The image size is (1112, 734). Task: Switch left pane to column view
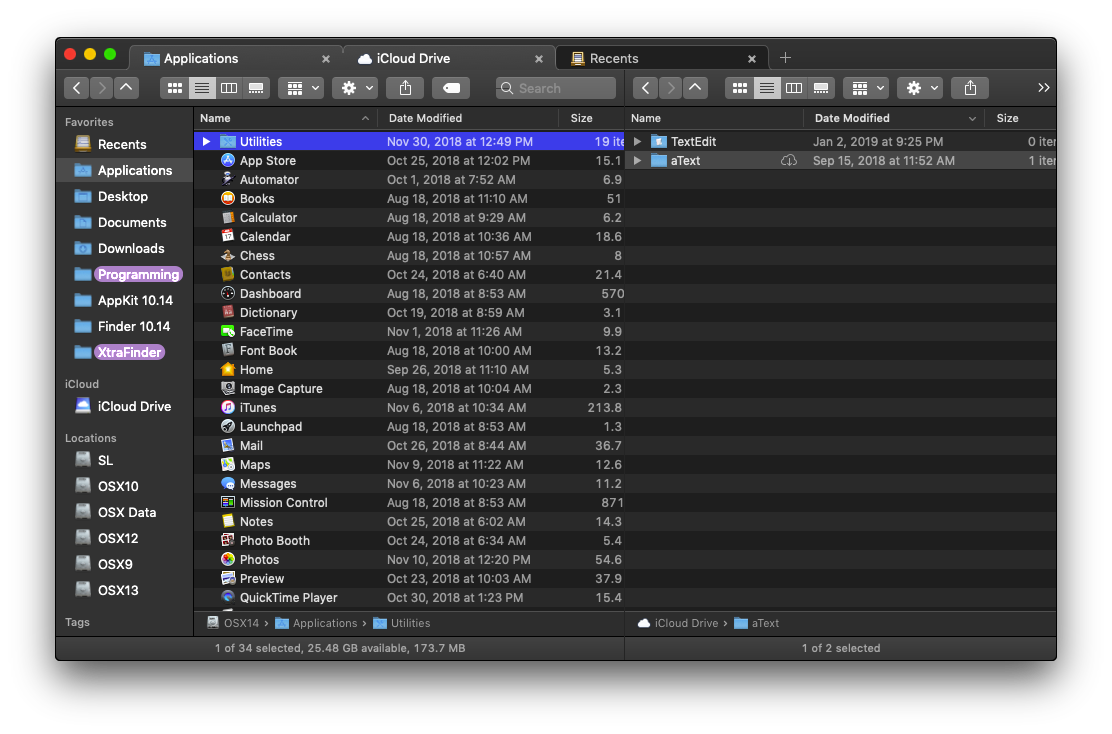[229, 88]
